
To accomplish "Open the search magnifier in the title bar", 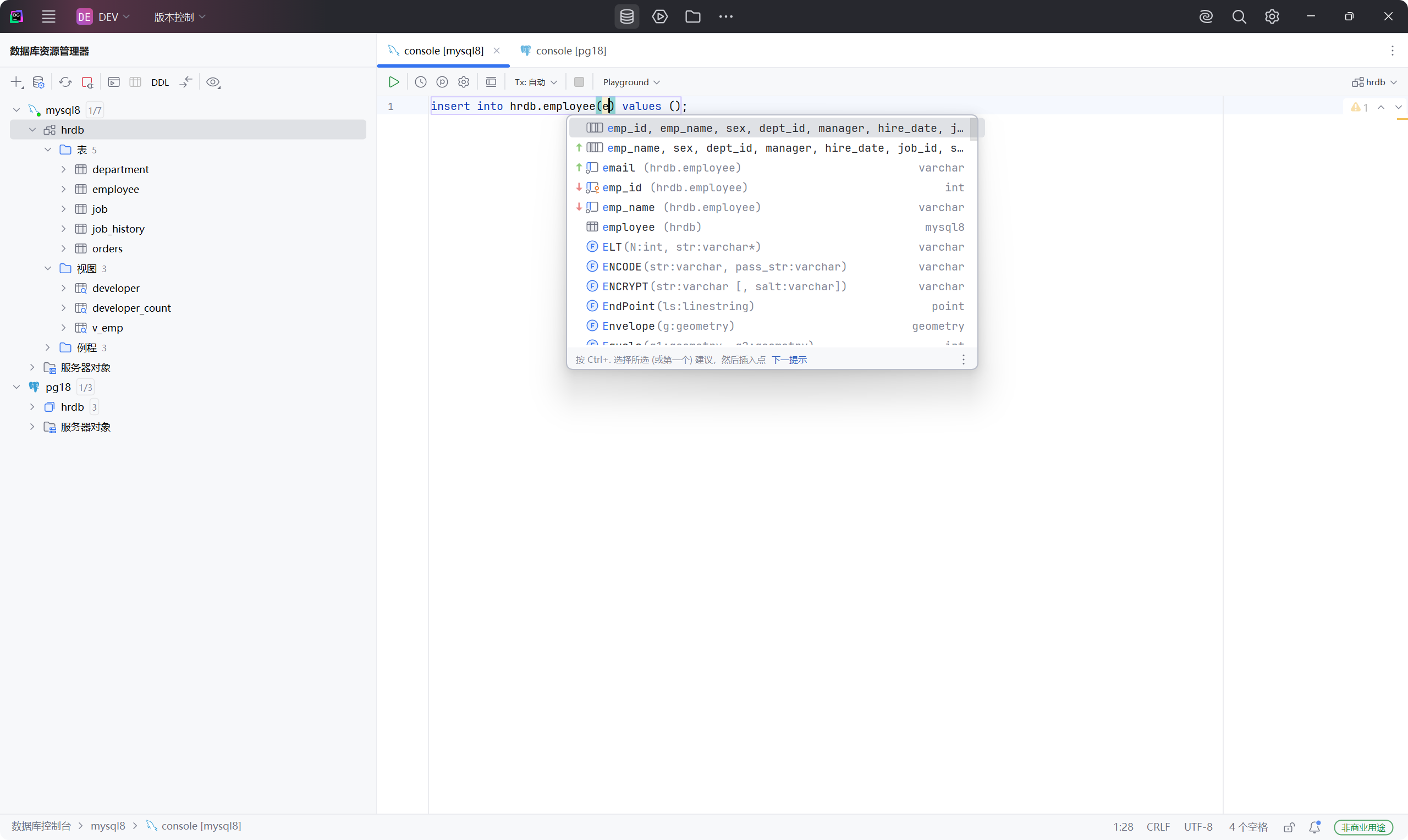I will point(1239,16).
